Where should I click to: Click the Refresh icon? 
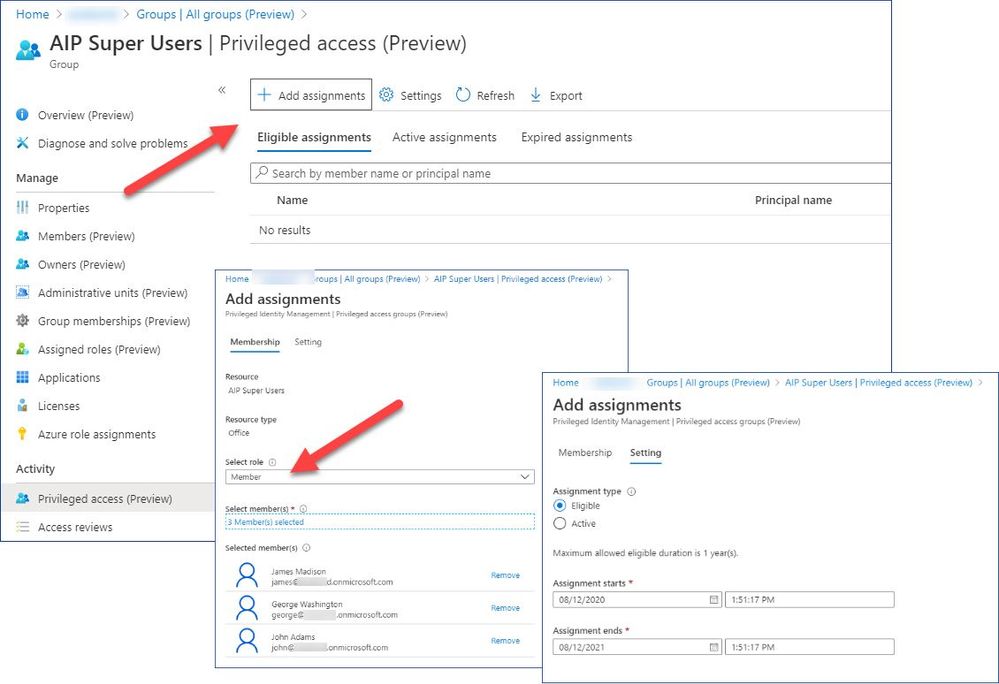(463, 95)
